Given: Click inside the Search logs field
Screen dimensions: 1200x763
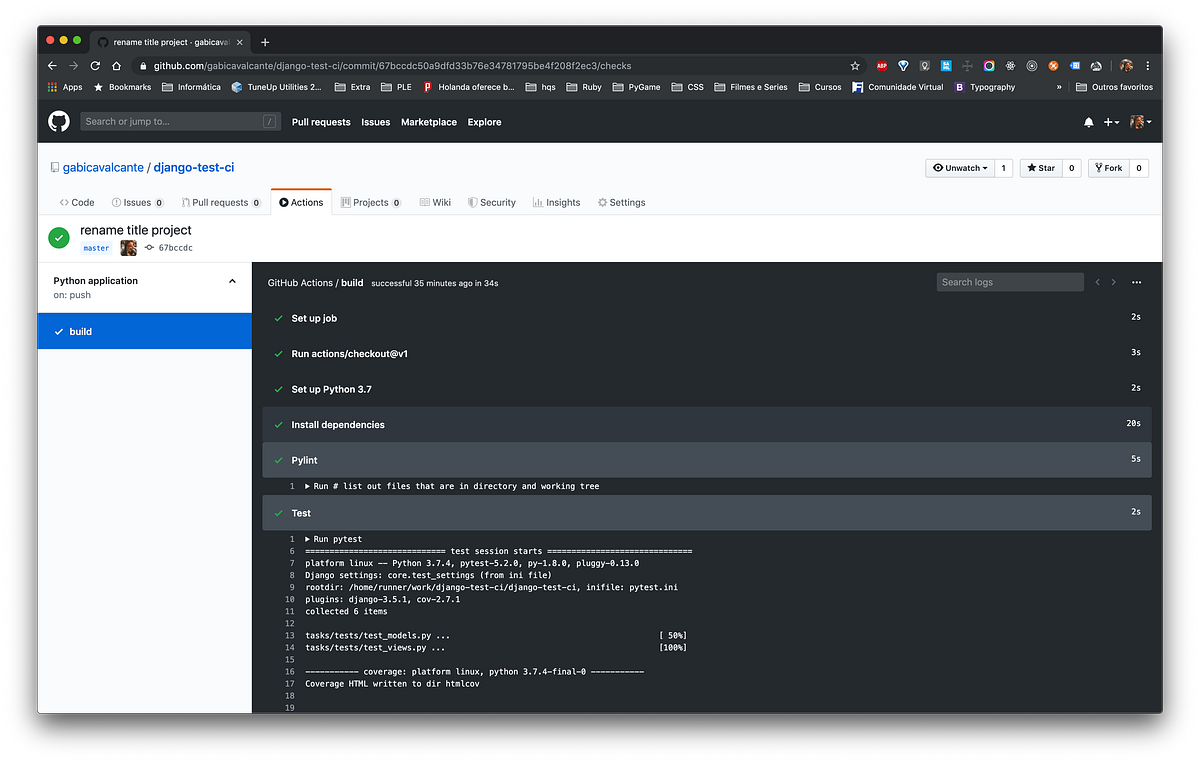Looking at the screenshot, I should [x=1009, y=282].
